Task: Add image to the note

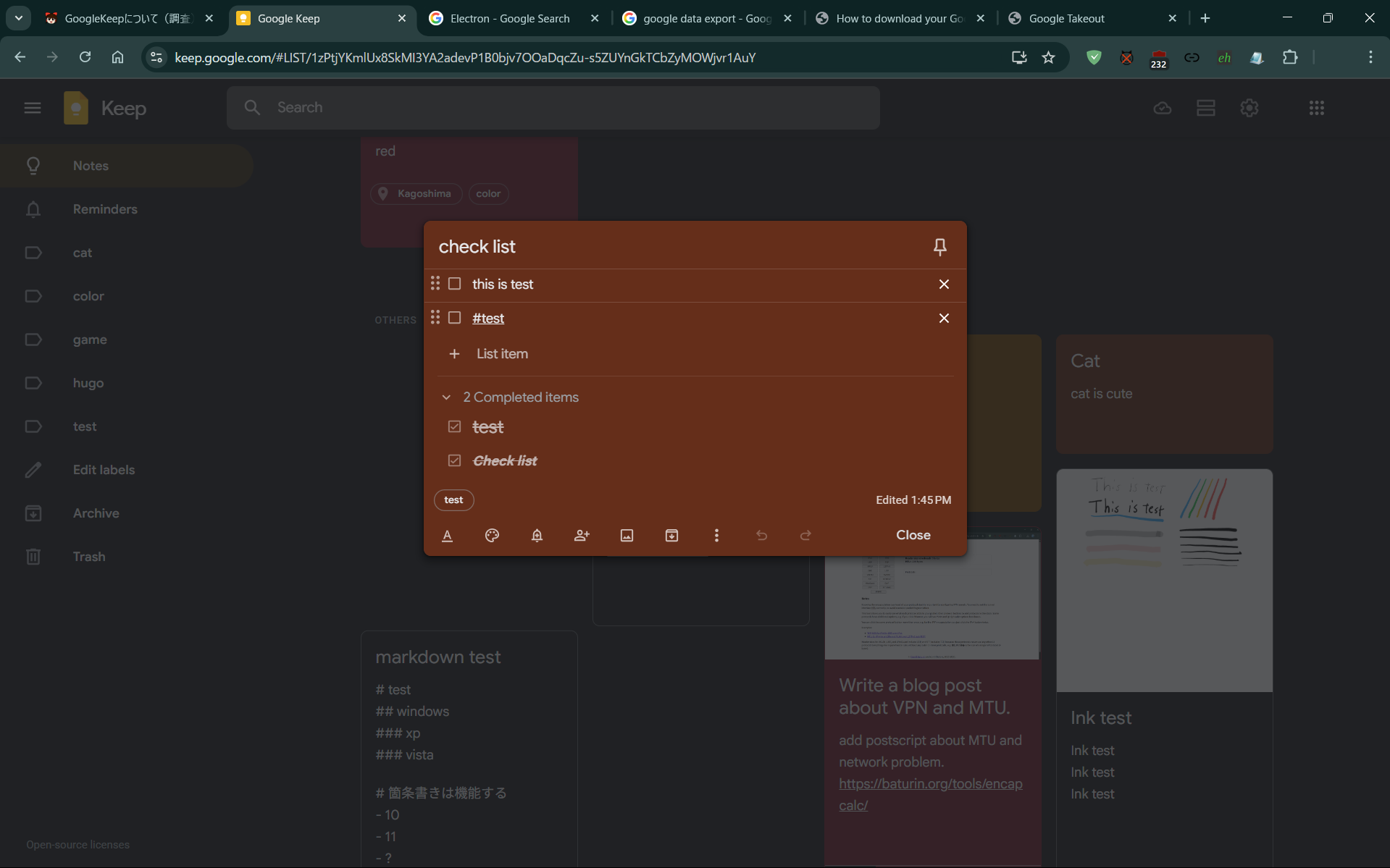Action: (x=627, y=535)
